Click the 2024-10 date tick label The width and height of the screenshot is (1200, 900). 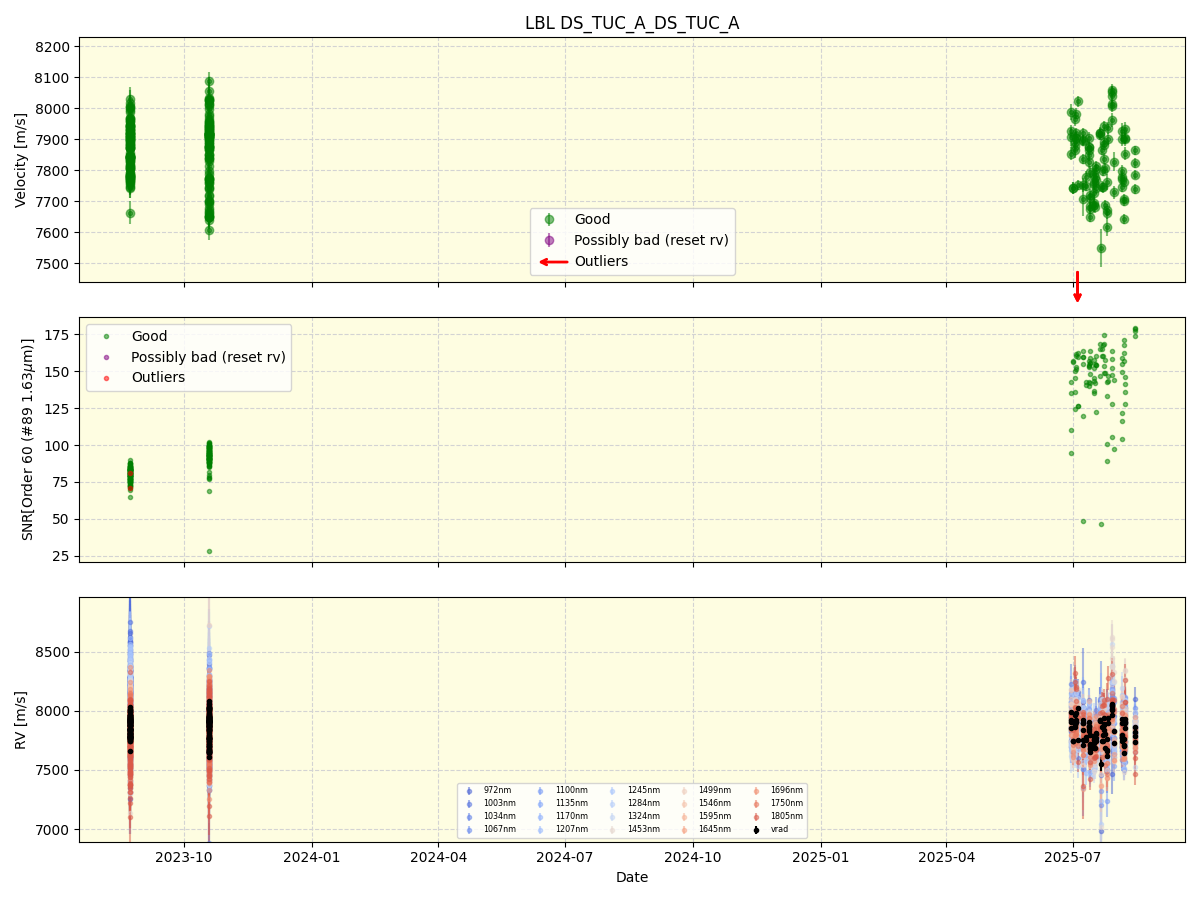[x=693, y=856]
